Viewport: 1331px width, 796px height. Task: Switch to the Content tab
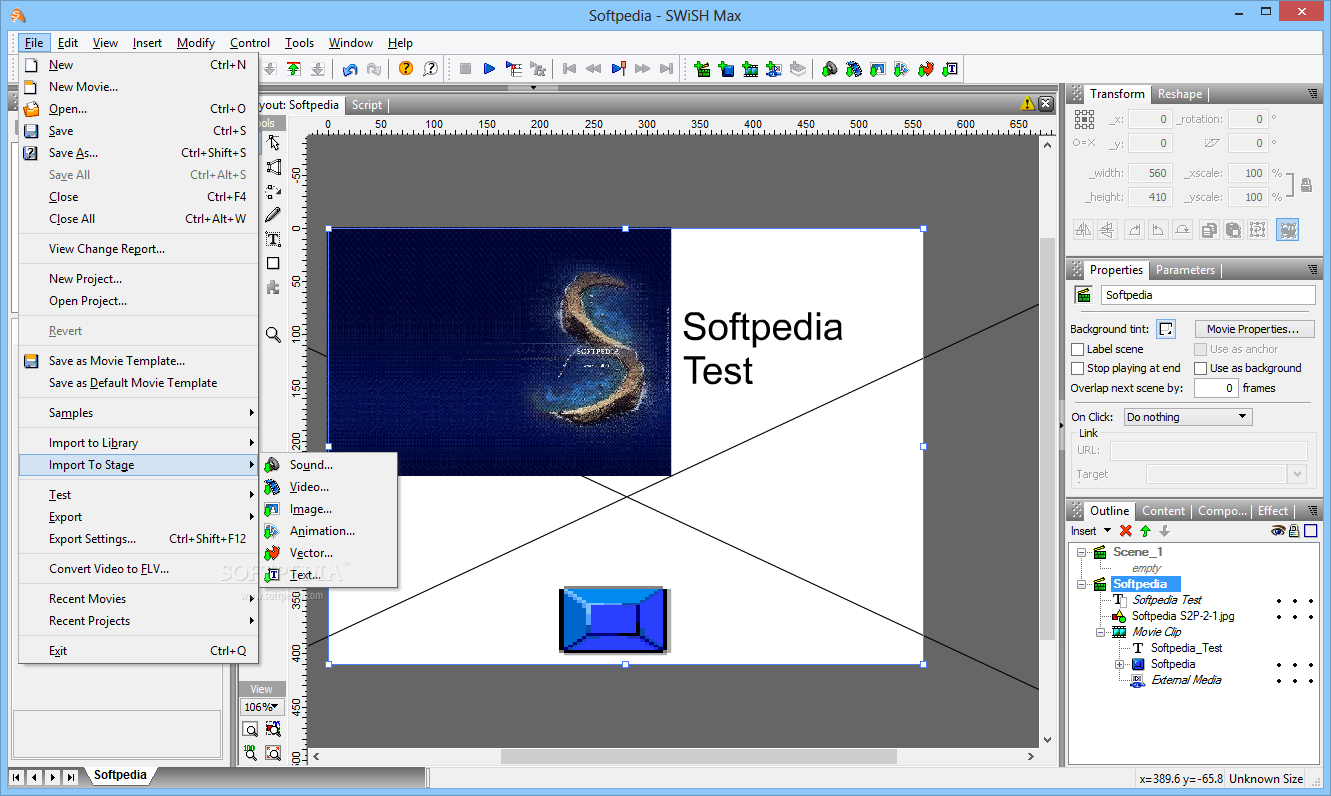click(1163, 511)
